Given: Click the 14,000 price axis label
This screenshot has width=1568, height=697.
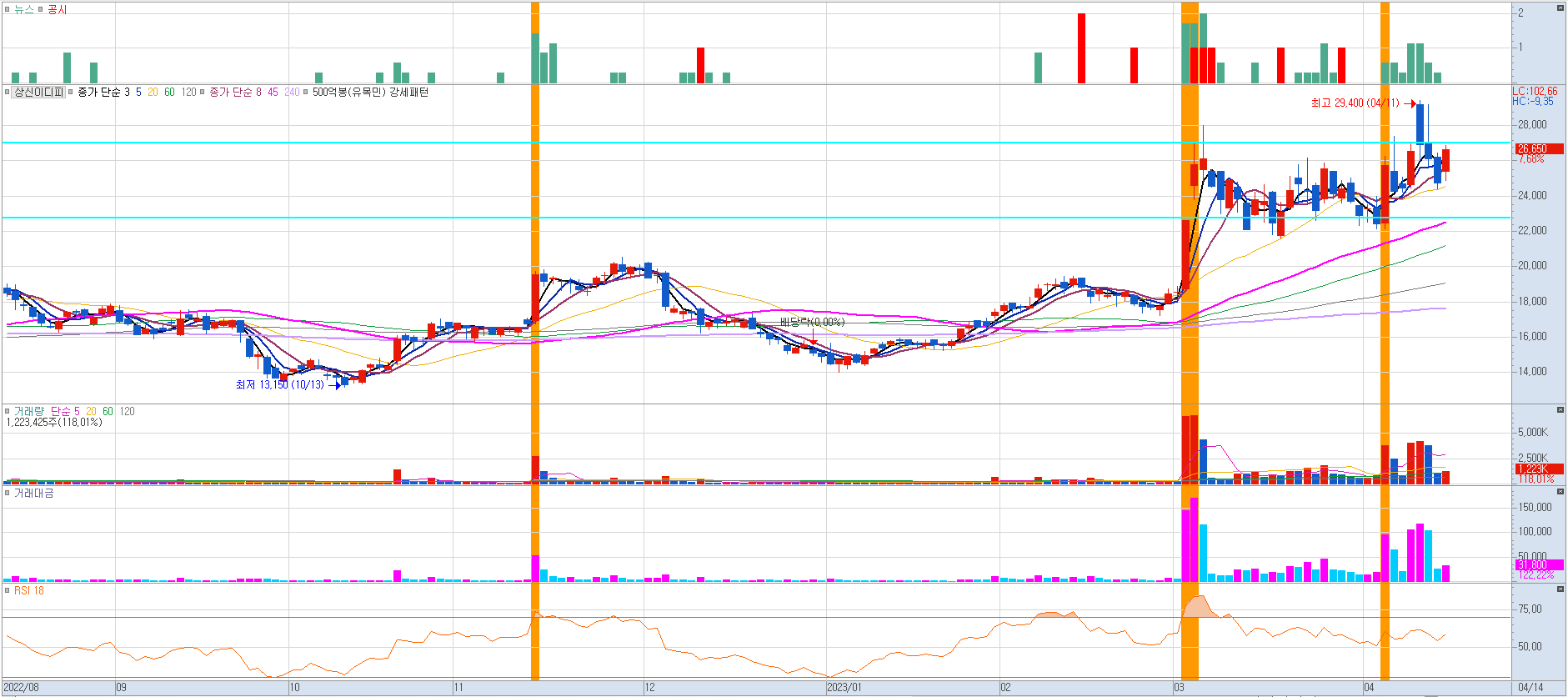Looking at the screenshot, I should click(1532, 371).
